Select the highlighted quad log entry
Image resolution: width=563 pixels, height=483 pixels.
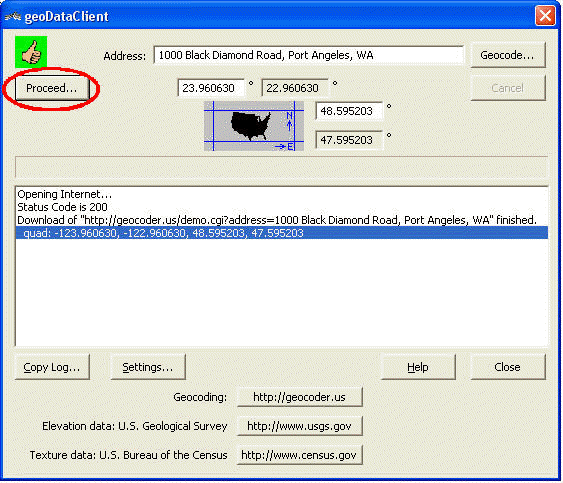tap(282, 233)
